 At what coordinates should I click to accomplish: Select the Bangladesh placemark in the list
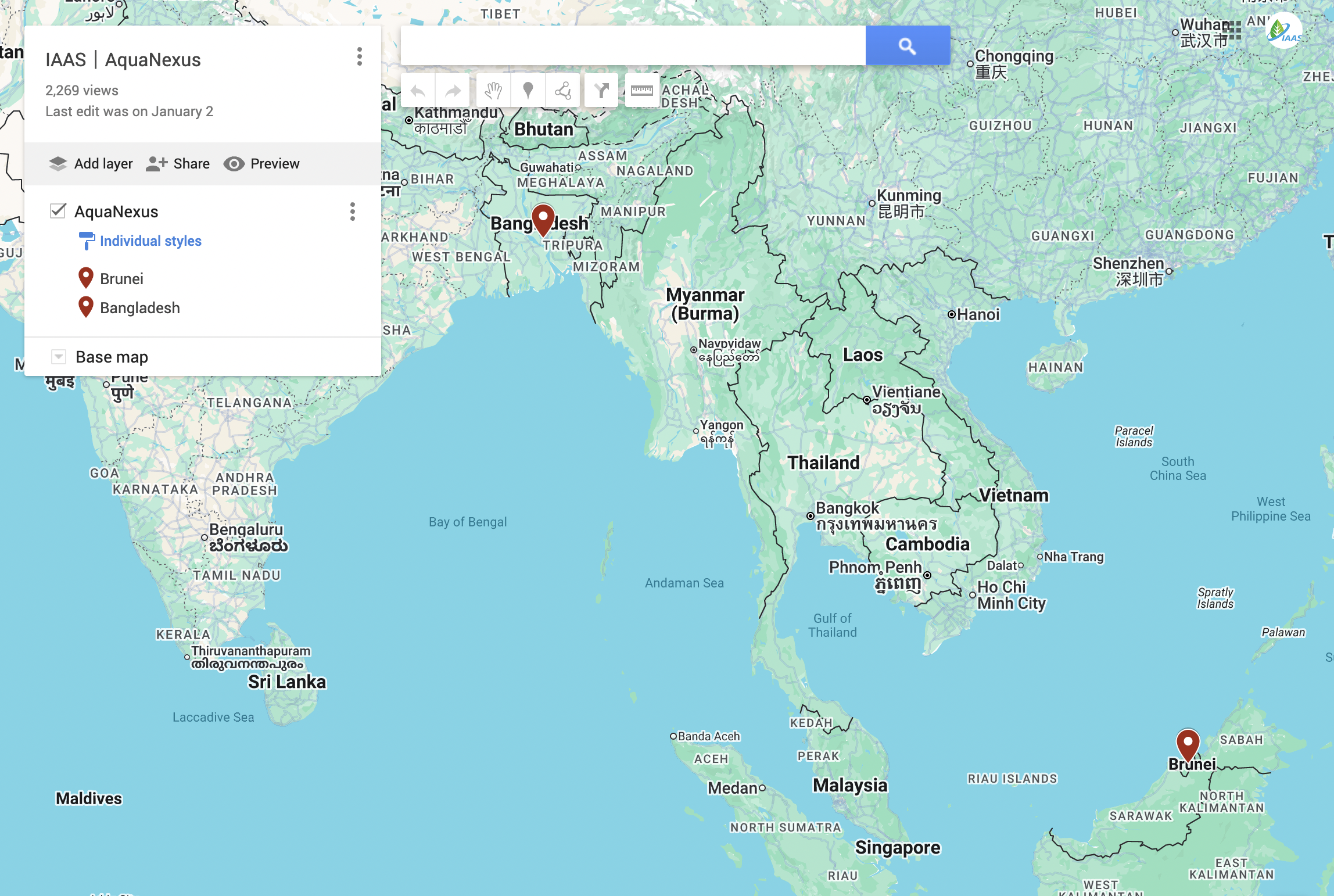point(140,307)
